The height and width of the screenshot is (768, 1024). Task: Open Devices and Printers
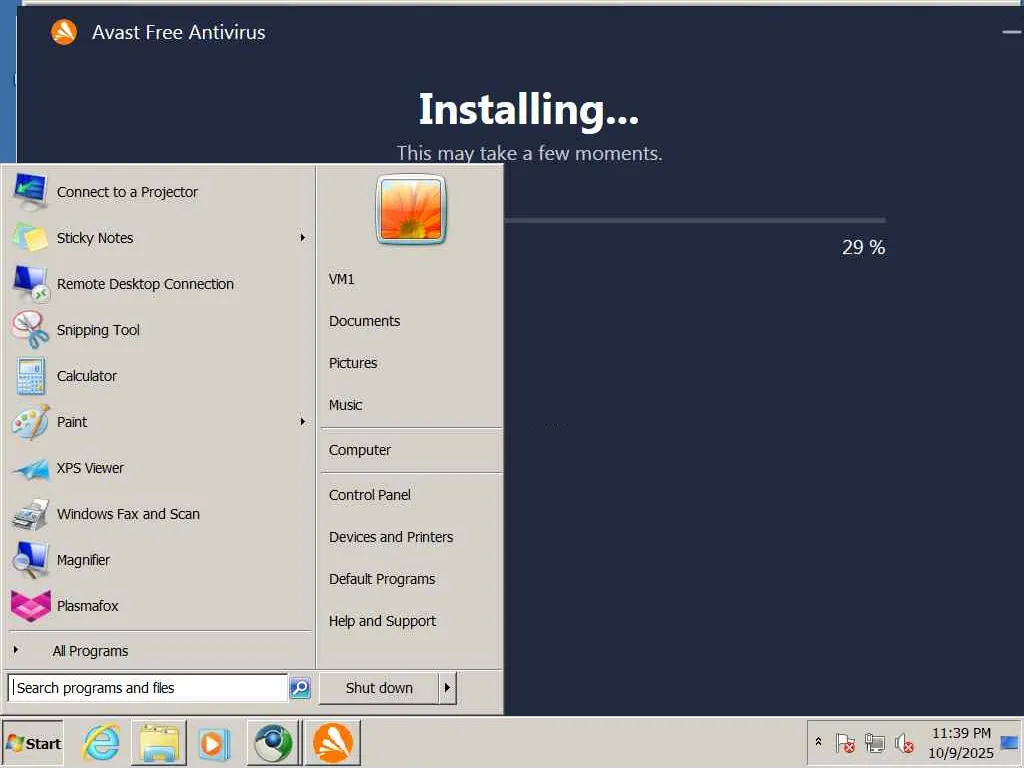click(x=391, y=537)
